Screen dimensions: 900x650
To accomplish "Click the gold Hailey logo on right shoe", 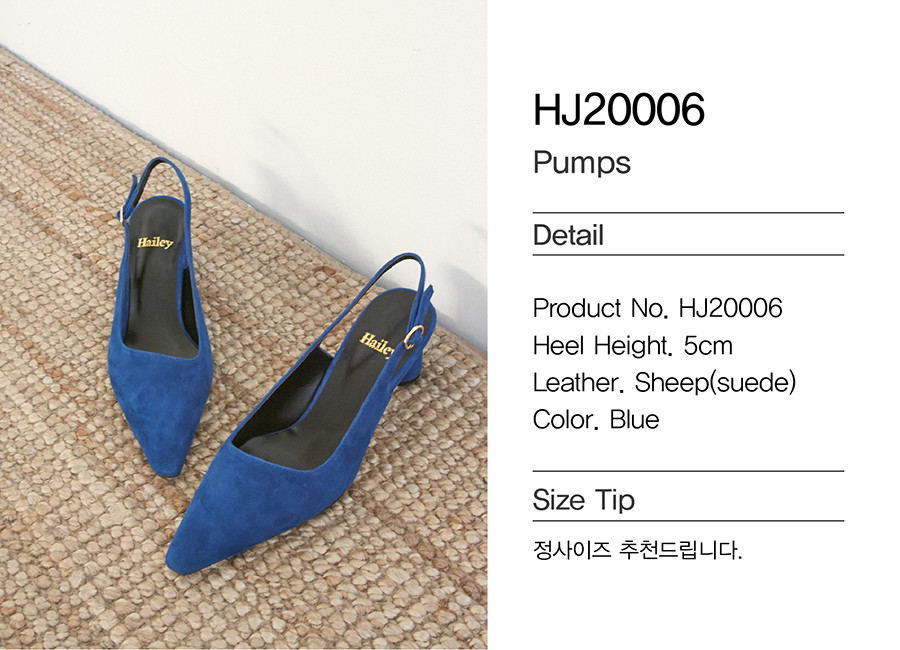I will click(377, 343).
